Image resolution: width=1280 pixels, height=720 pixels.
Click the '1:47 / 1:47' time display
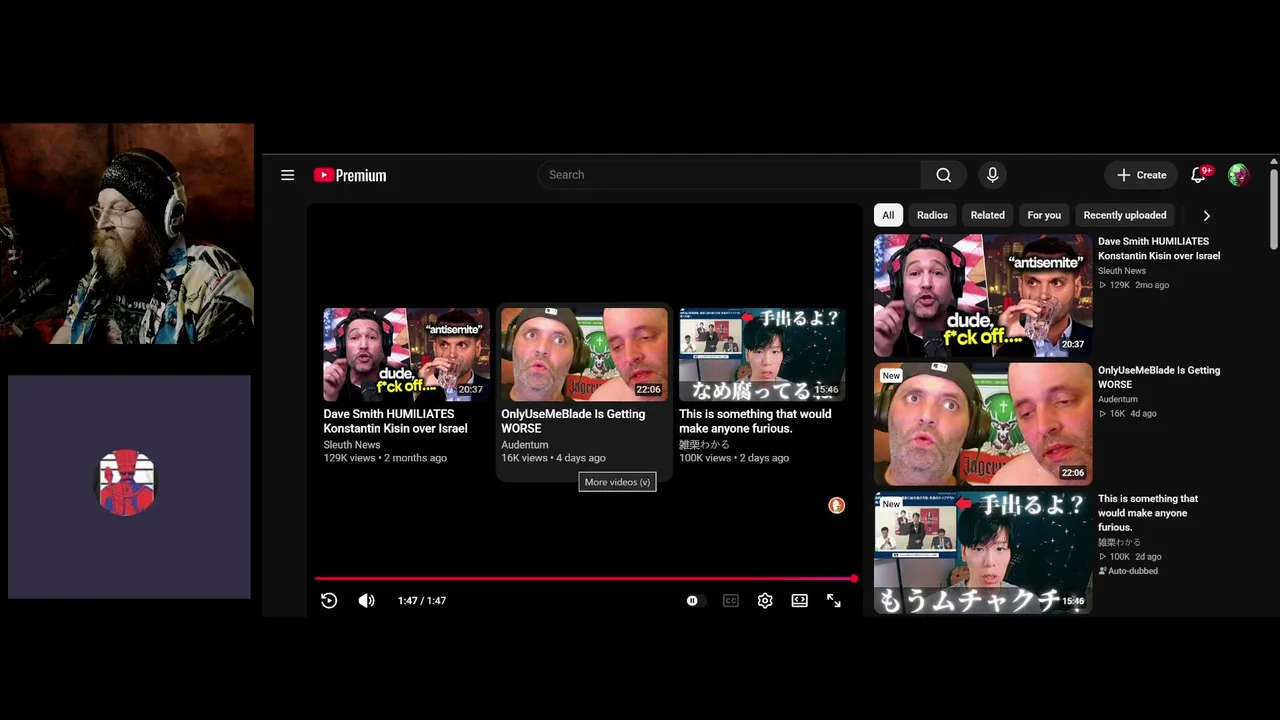pyautogui.click(x=422, y=601)
